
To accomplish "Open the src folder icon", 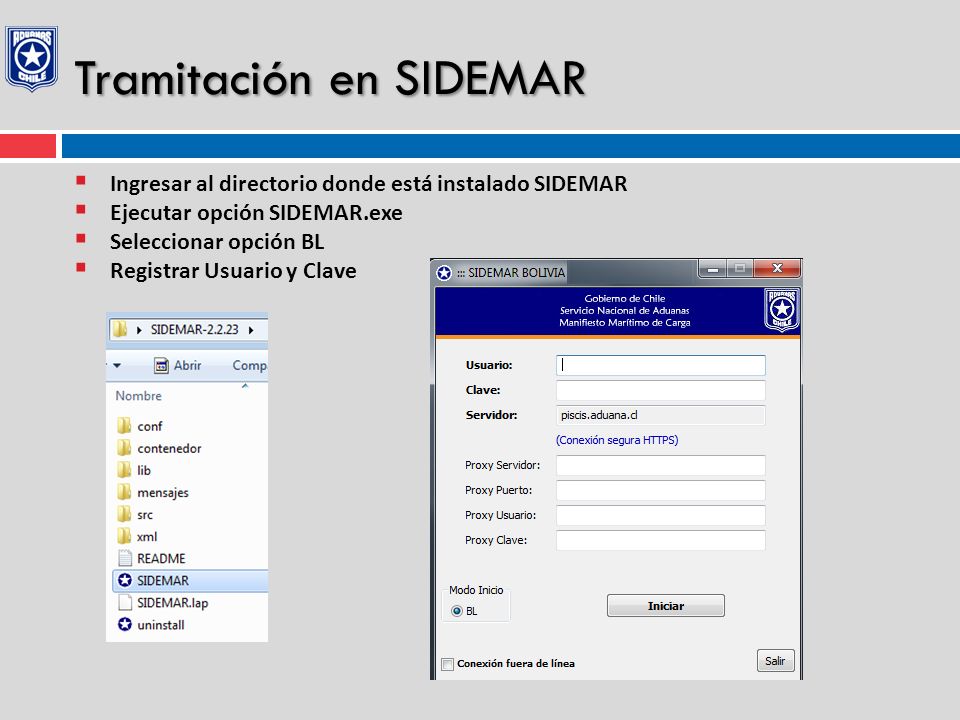I will (124, 514).
